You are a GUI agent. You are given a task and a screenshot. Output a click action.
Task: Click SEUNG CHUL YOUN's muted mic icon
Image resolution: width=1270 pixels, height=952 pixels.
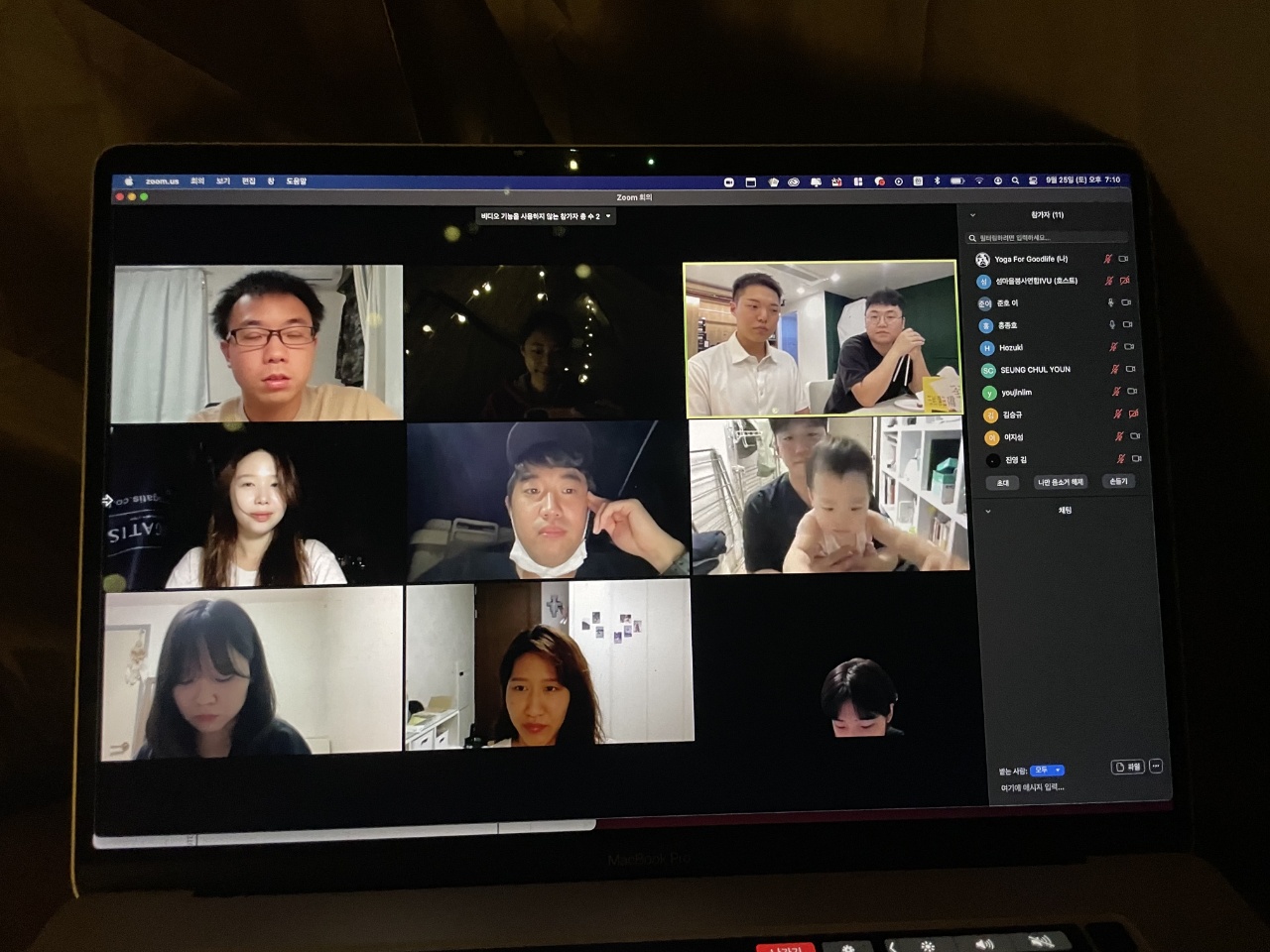click(x=1114, y=369)
